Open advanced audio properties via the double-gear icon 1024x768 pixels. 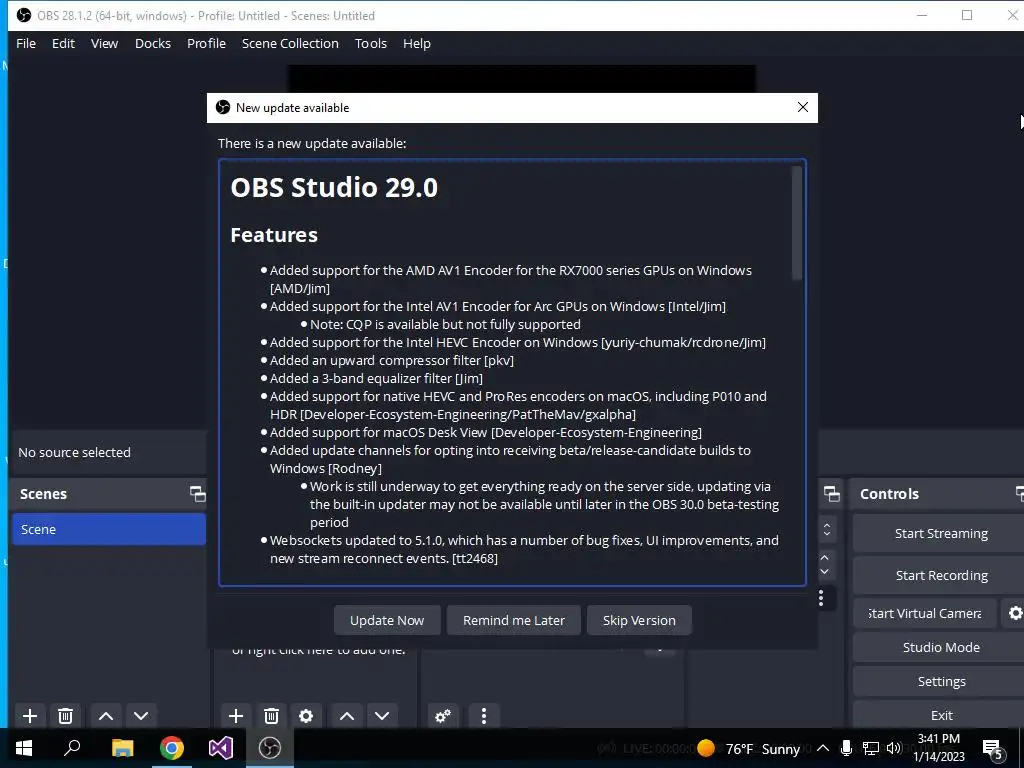(x=443, y=716)
